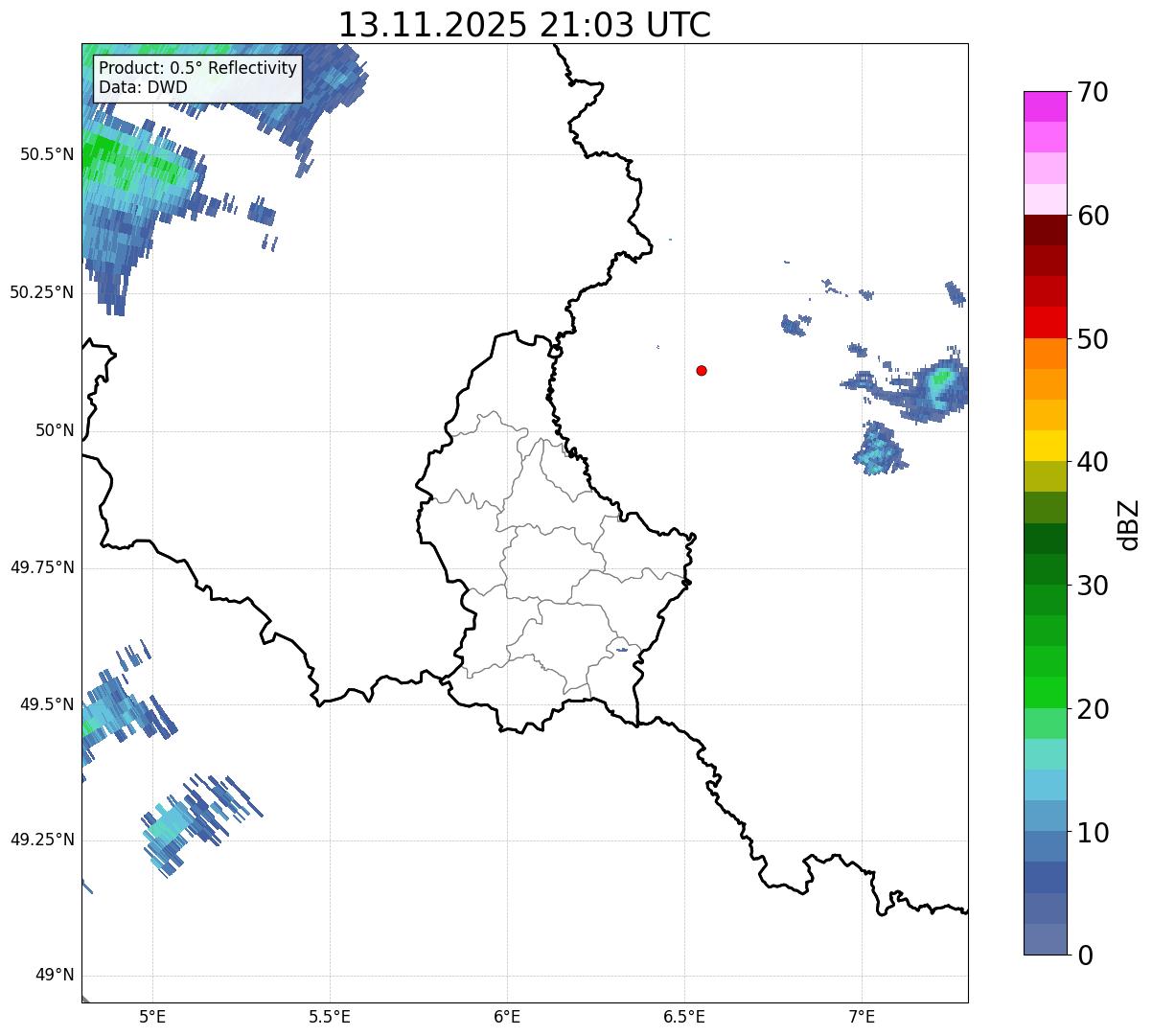Viewport: 1152px width, 1036px height.
Task: Select the 0 value on the colorbar
Action: point(1086,955)
